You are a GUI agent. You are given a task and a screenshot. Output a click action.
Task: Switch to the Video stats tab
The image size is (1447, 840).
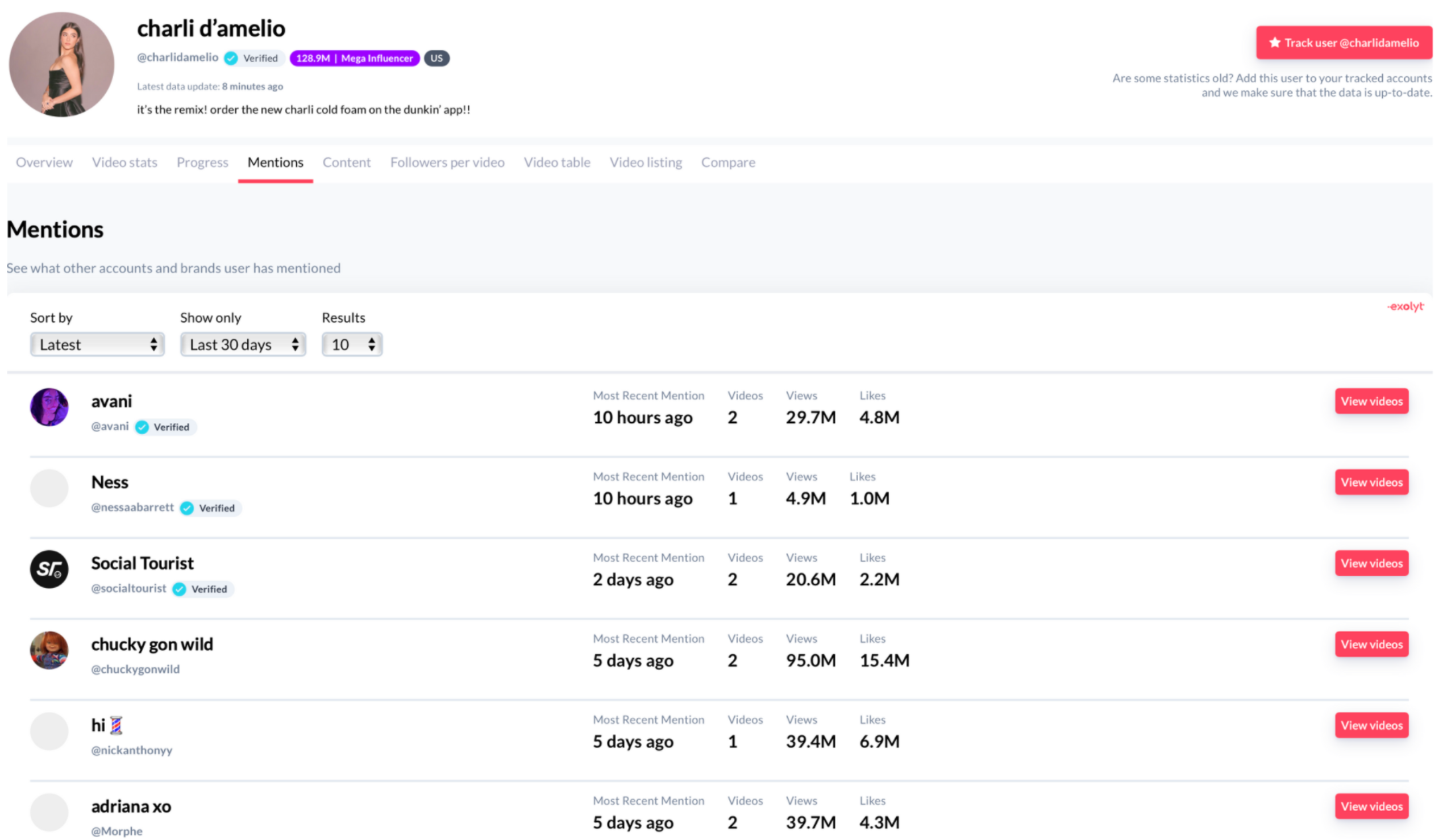(124, 162)
